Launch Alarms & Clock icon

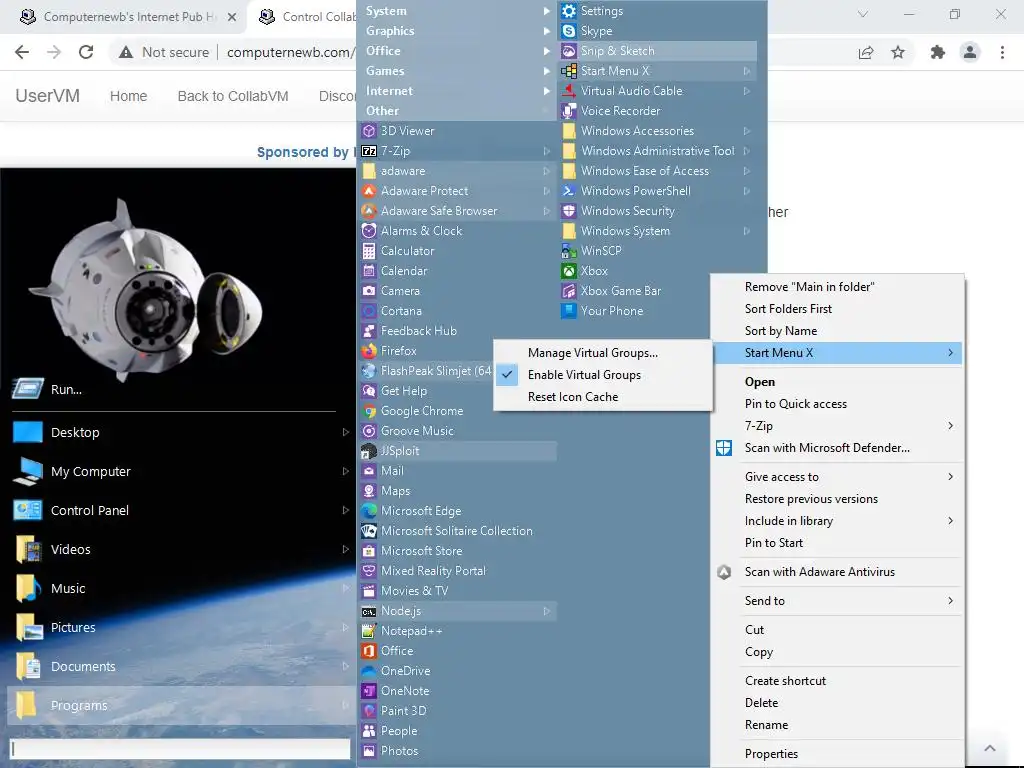[x=369, y=231]
